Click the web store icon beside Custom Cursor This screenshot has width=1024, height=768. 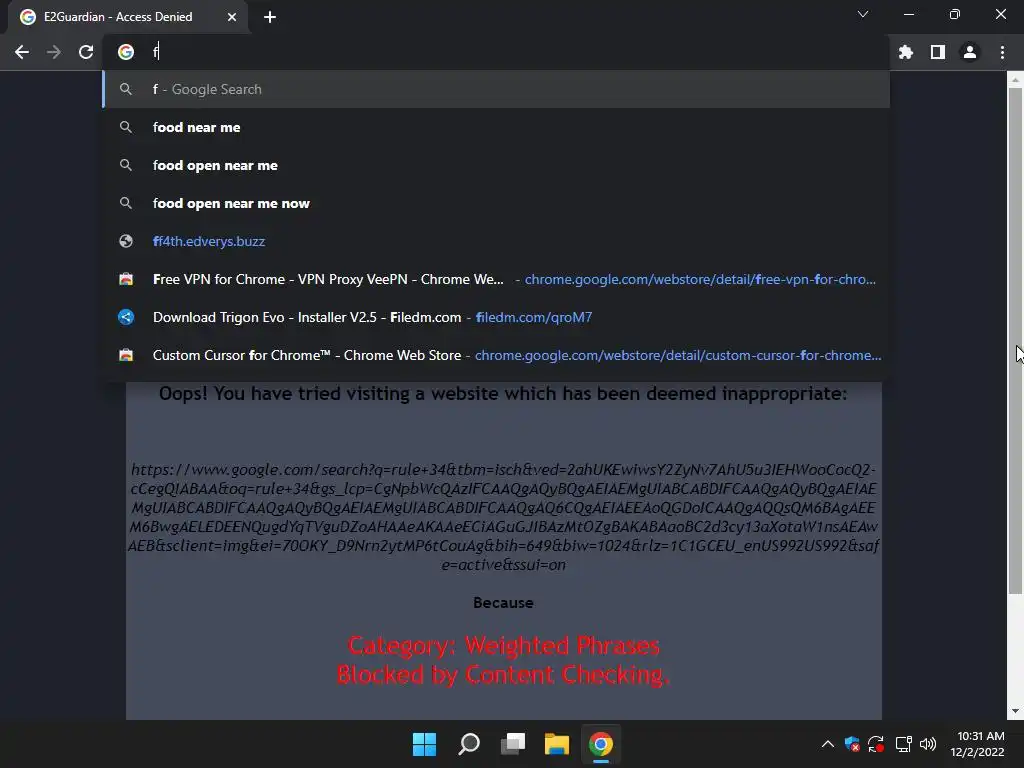click(x=126, y=355)
